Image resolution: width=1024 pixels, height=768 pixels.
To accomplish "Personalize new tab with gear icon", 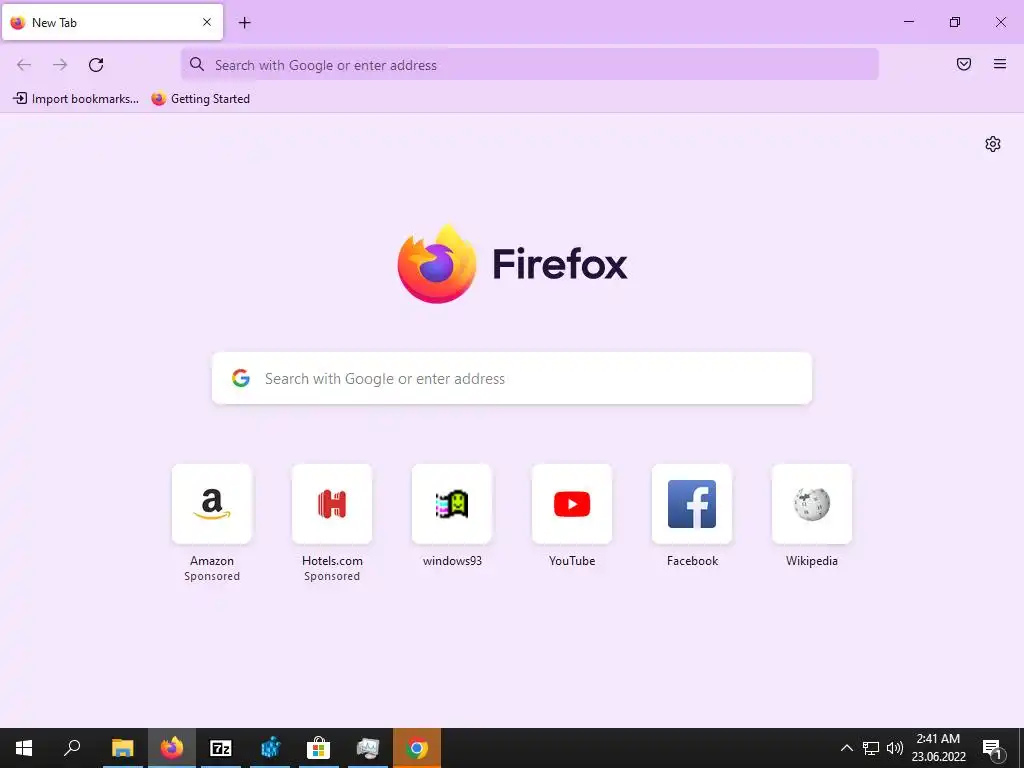I will (993, 144).
